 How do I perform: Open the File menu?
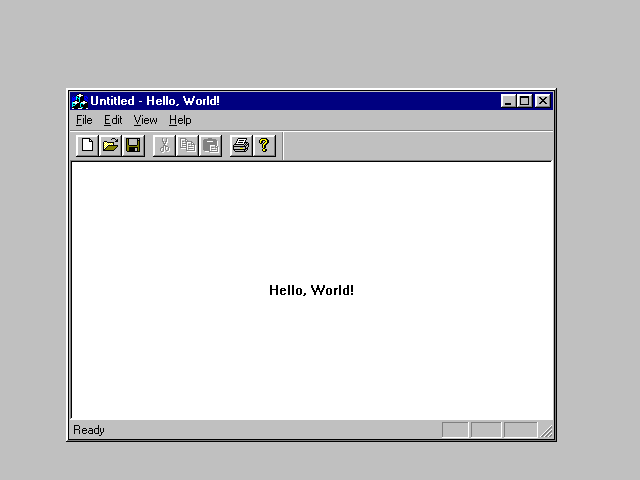tap(84, 120)
